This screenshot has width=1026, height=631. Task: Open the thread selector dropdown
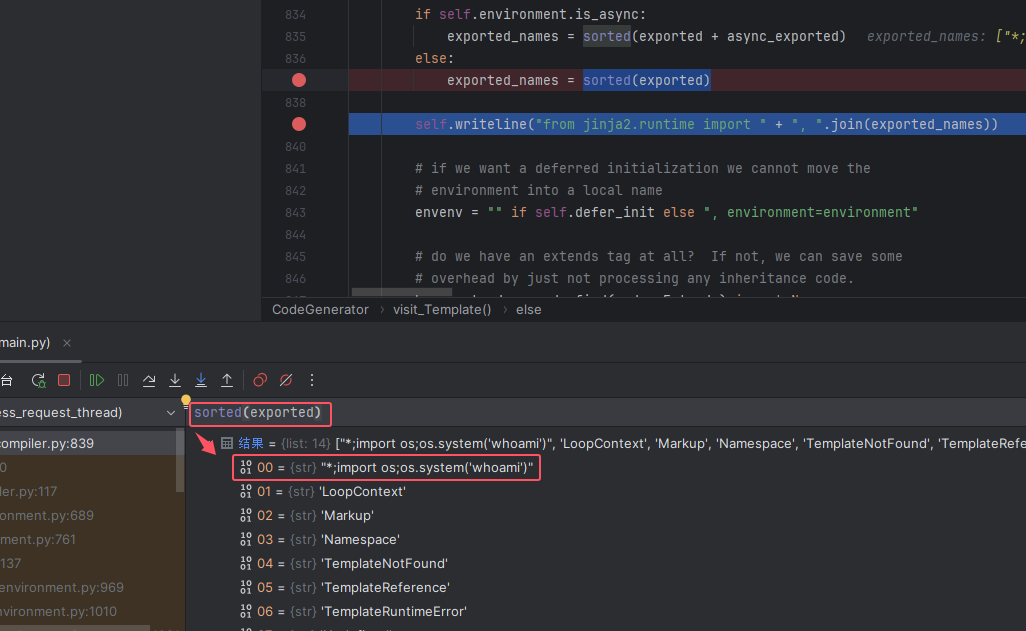pyautogui.click(x=171, y=413)
